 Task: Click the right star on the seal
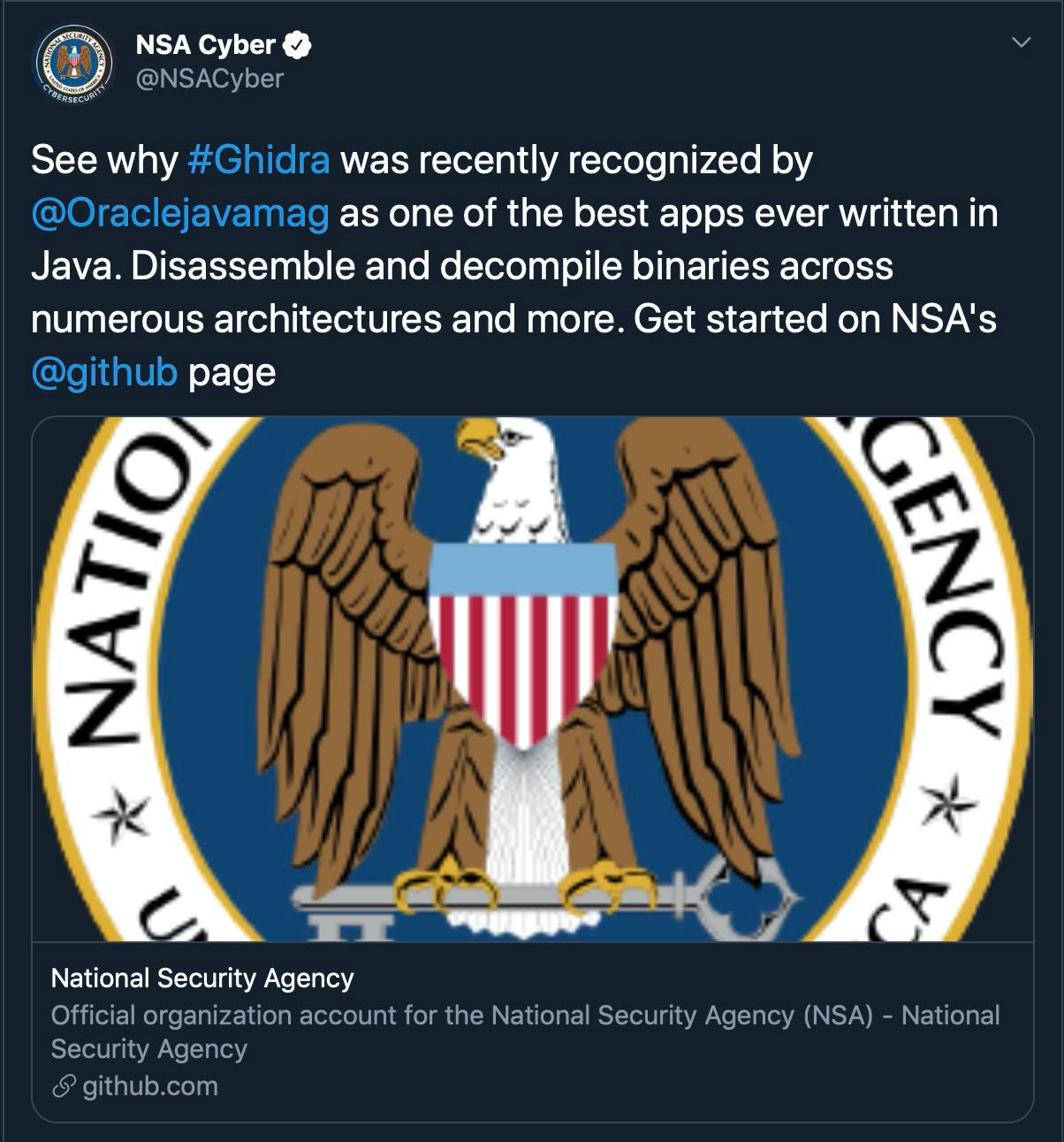point(947,806)
